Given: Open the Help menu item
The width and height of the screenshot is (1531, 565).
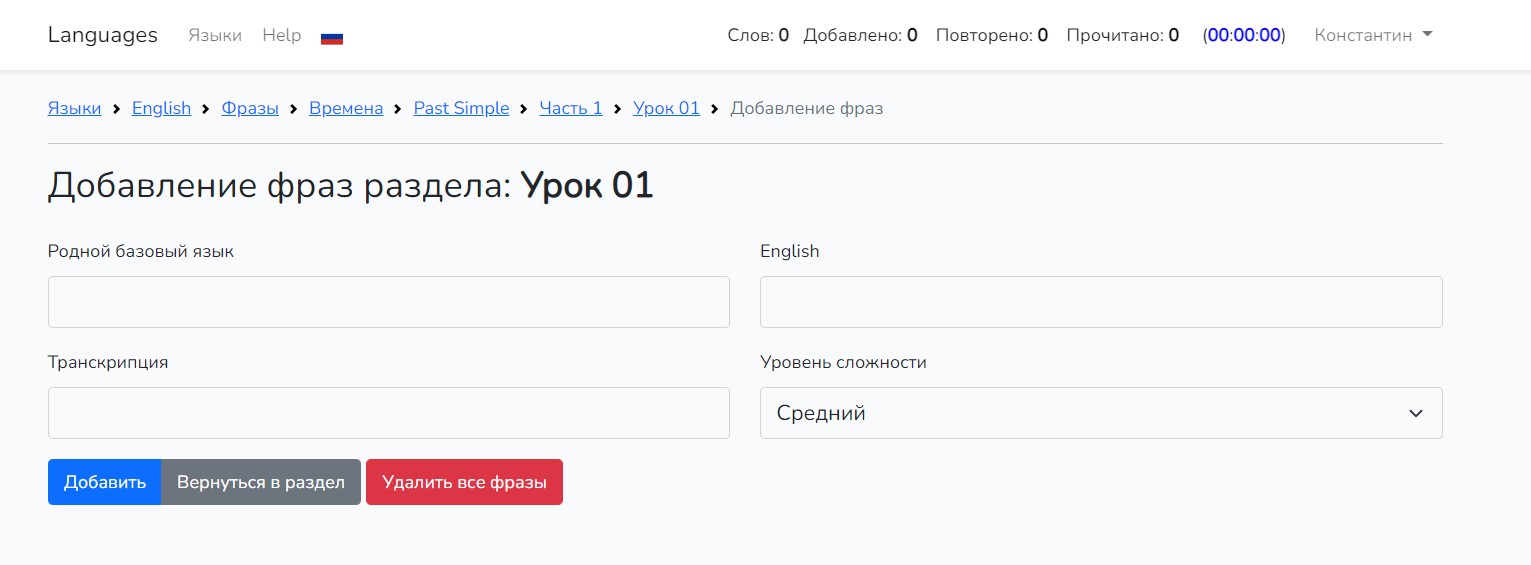Looking at the screenshot, I should (x=281, y=35).
